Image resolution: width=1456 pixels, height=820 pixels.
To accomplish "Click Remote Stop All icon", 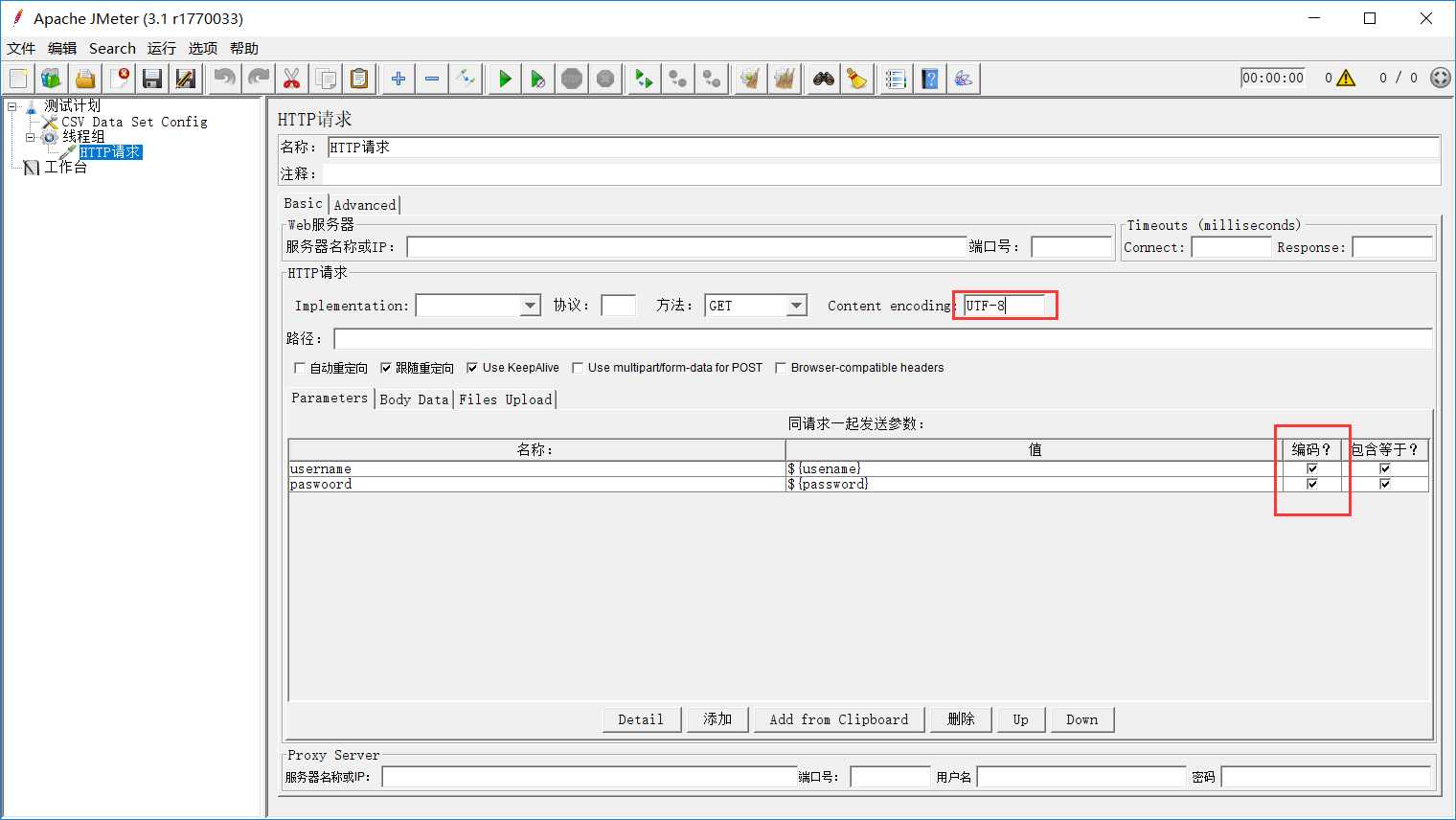I will 678,79.
